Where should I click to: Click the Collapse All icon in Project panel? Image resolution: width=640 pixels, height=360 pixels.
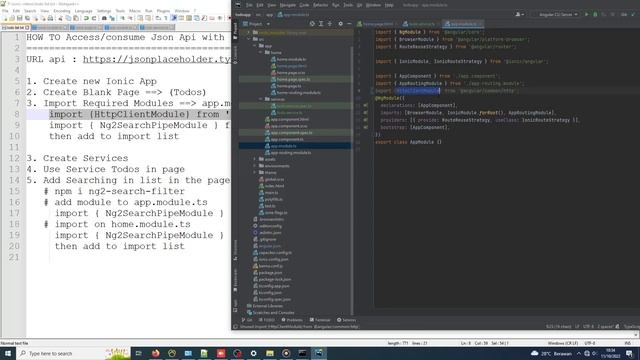[330, 24]
